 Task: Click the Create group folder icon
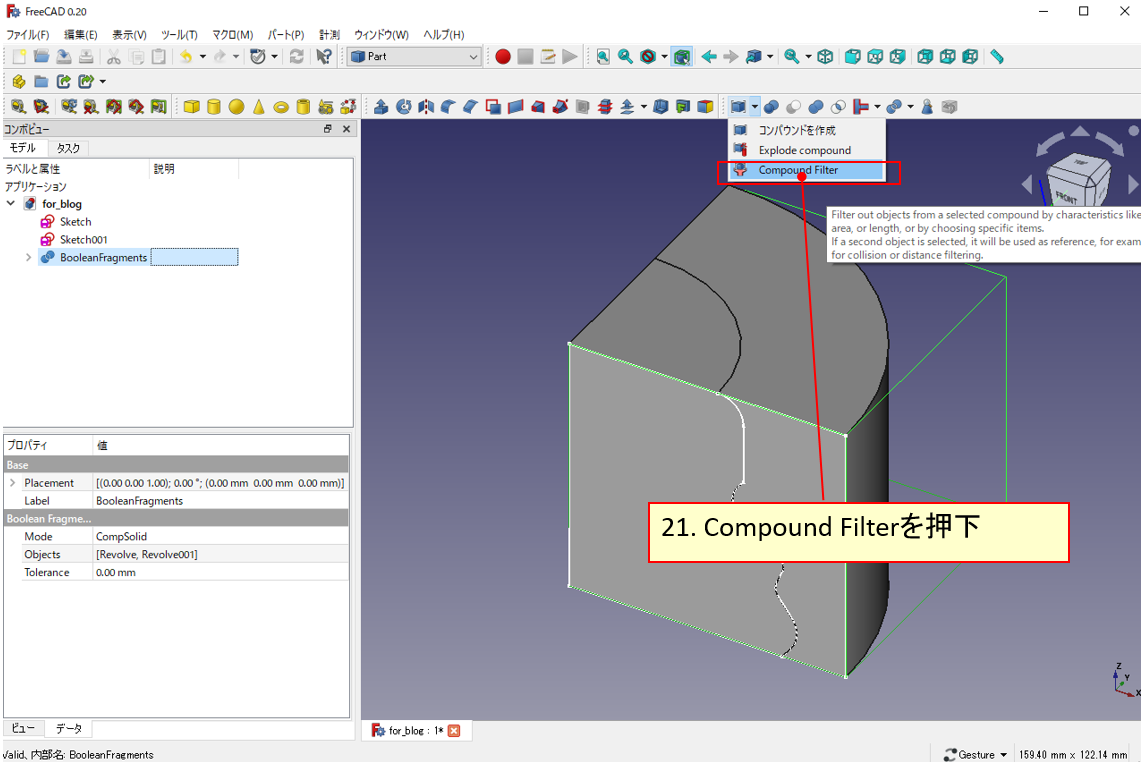click(x=41, y=81)
